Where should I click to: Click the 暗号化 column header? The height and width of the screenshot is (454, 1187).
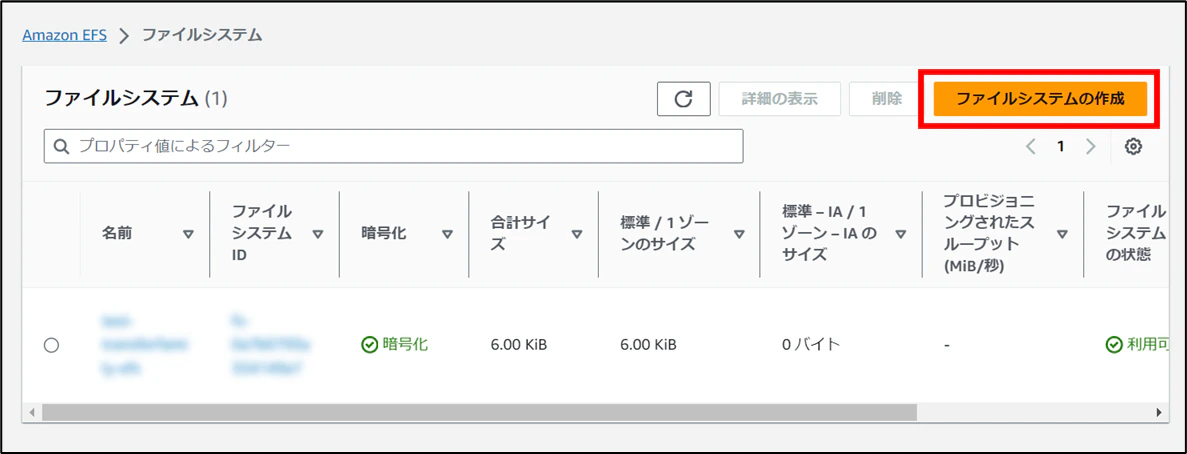coord(383,235)
